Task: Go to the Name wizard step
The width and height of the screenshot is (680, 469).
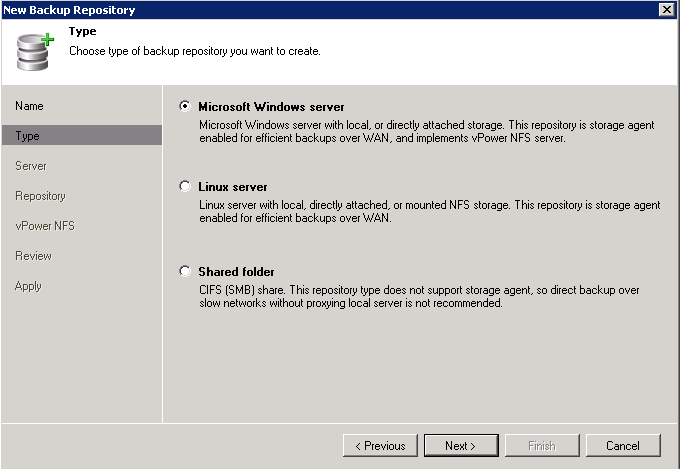Action: pos(29,106)
